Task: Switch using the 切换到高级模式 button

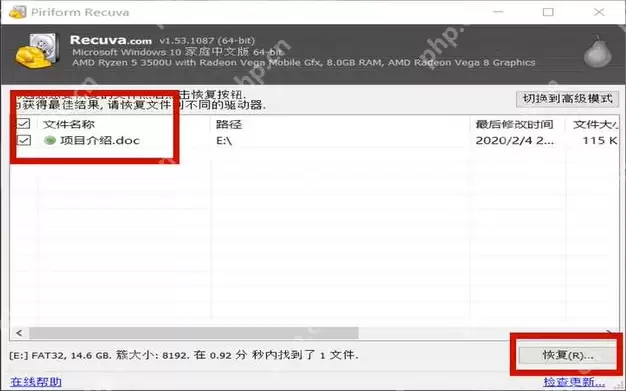Action: click(x=567, y=99)
